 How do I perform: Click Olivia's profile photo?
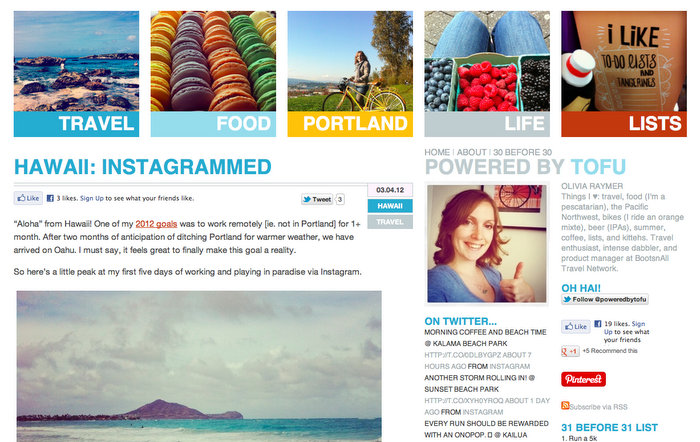pyautogui.click(x=487, y=244)
